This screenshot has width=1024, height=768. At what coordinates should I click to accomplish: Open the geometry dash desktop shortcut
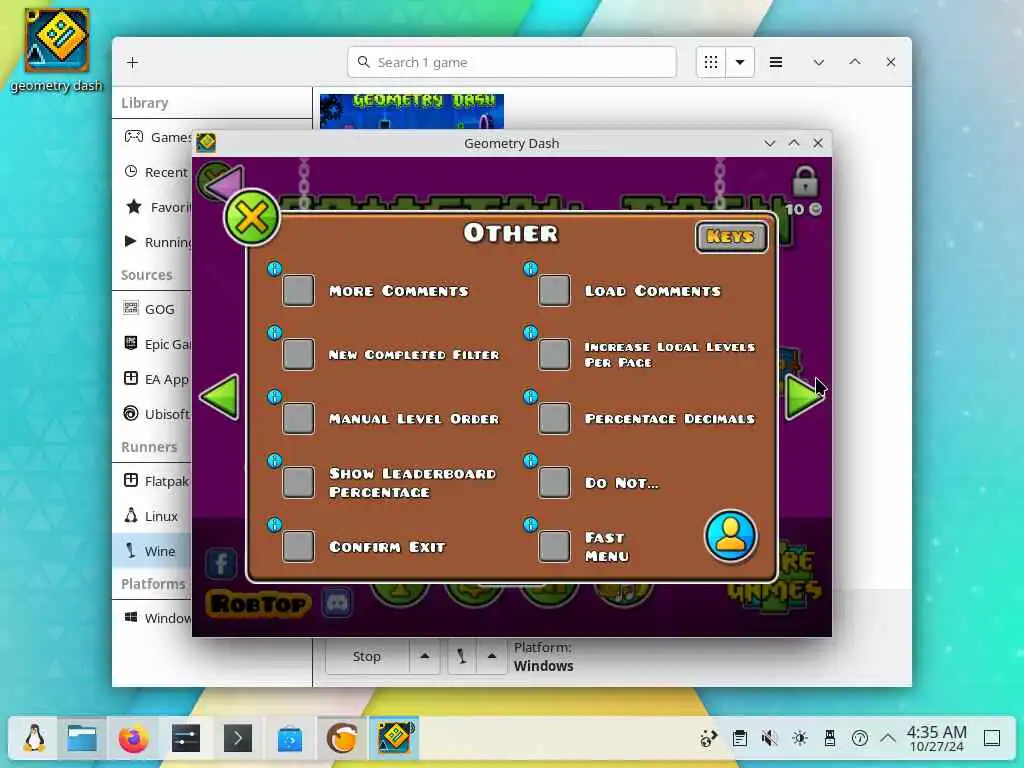click(x=57, y=50)
